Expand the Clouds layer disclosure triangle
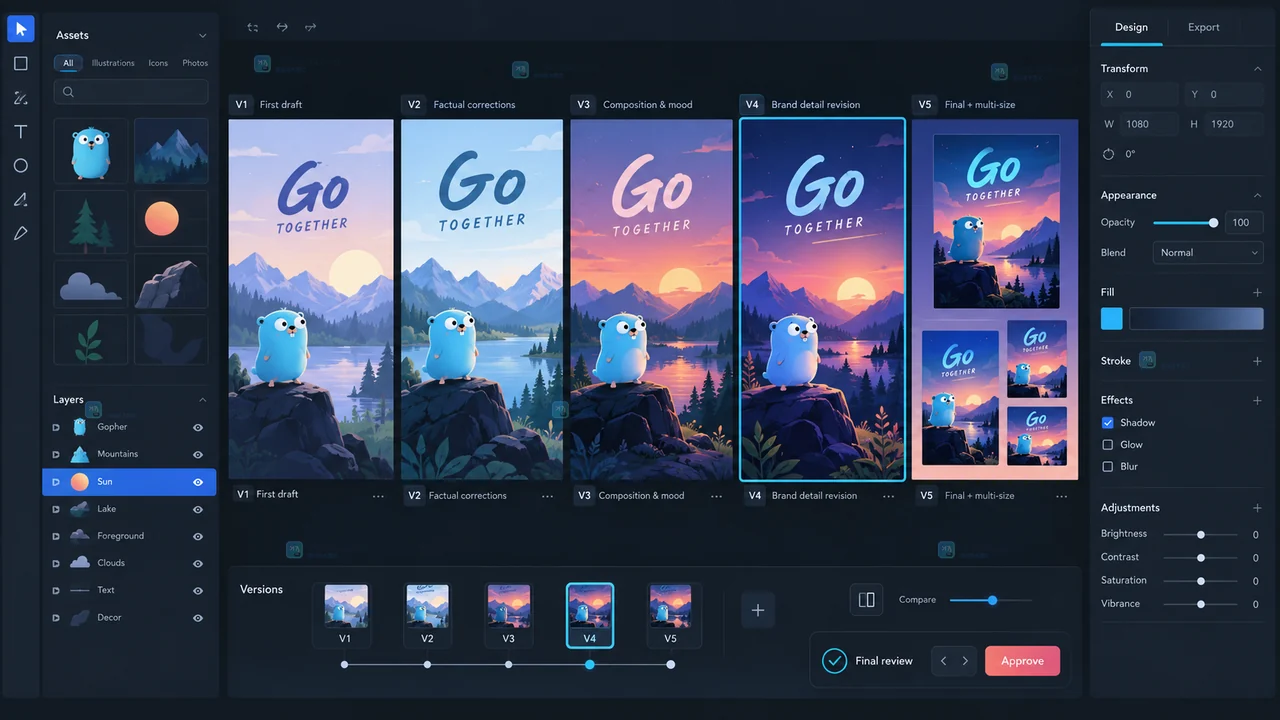The height and width of the screenshot is (720, 1280). (x=56, y=563)
